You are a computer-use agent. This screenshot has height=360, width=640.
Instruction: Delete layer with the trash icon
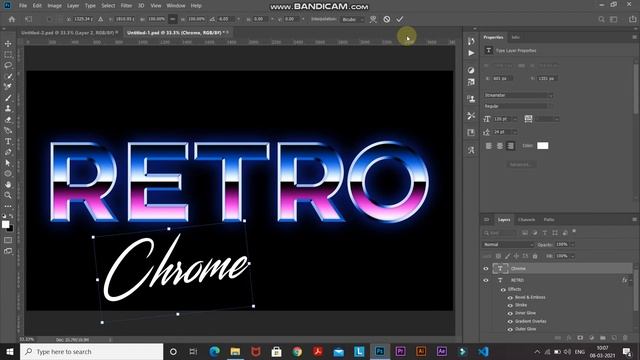click(x=625, y=338)
